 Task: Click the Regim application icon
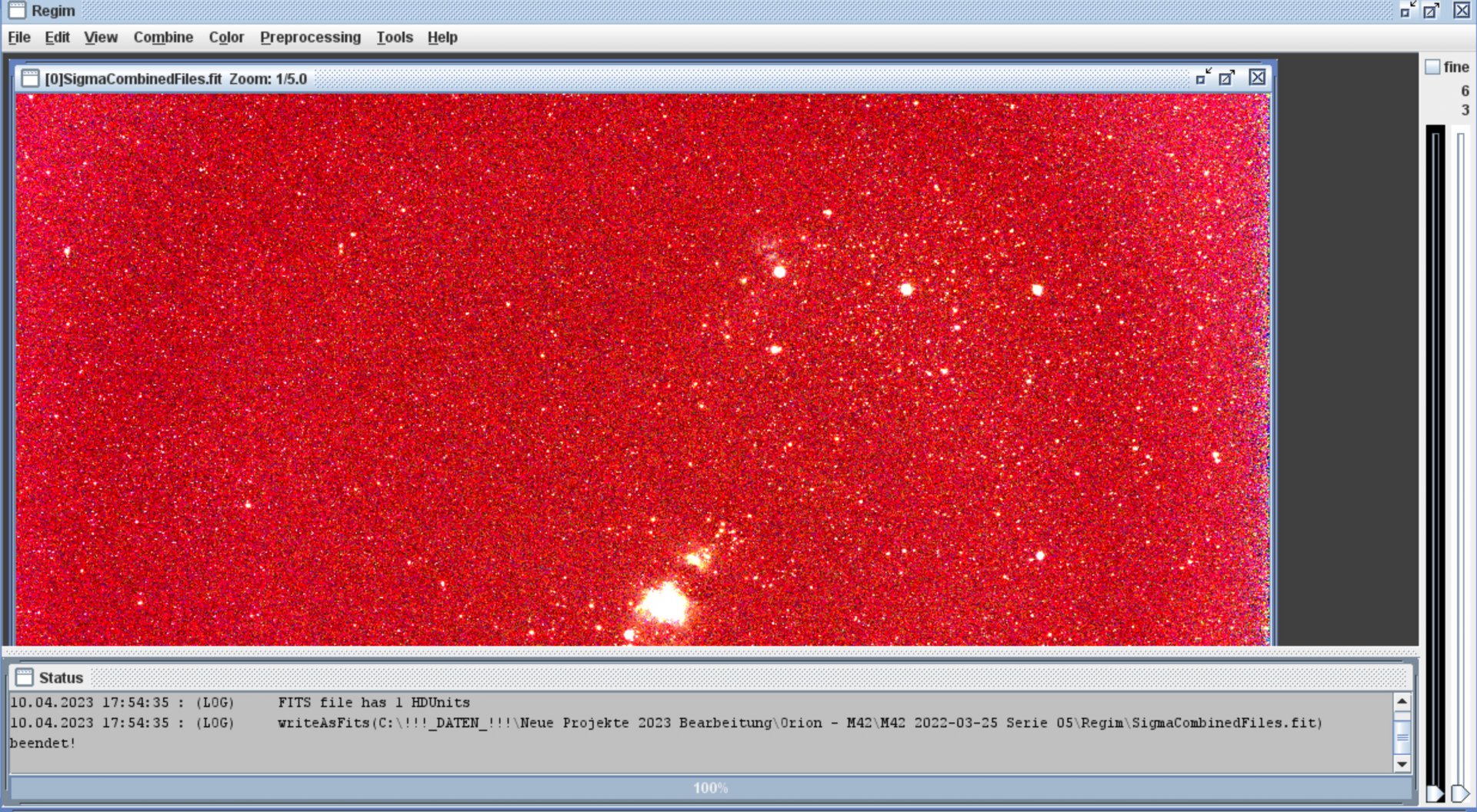tap(17, 10)
